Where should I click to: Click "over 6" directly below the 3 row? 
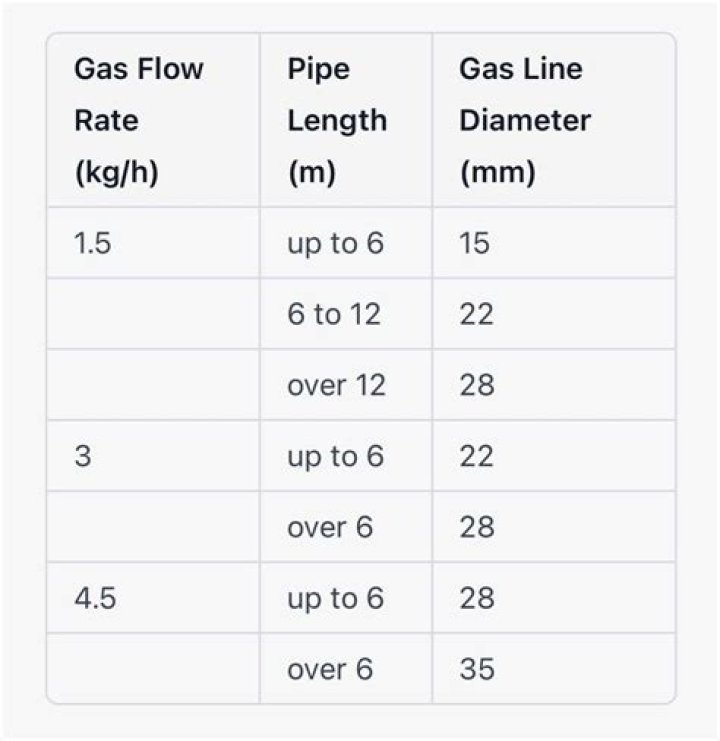(x=330, y=527)
